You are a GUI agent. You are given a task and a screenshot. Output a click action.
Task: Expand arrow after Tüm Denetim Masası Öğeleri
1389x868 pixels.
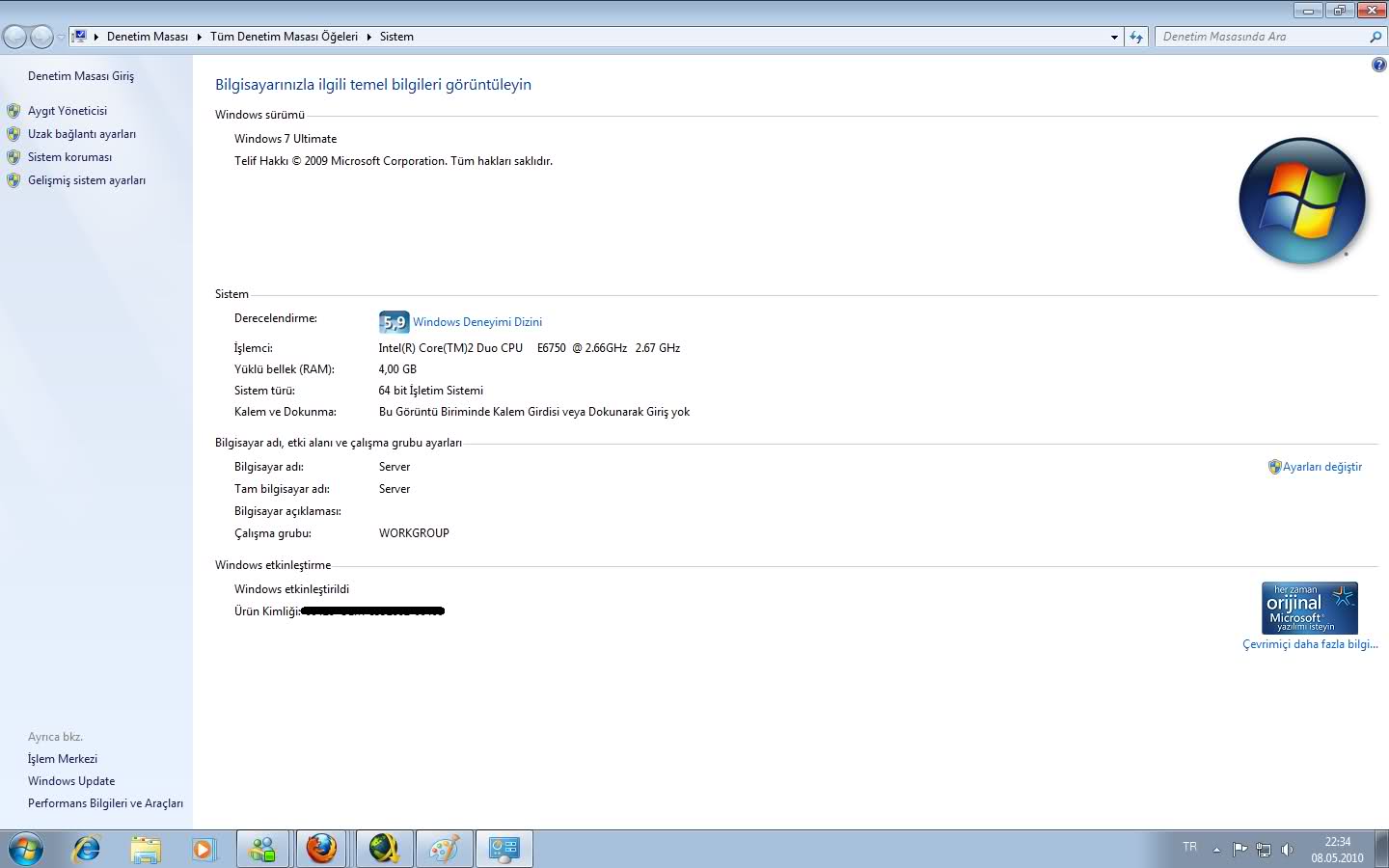[368, 37]
